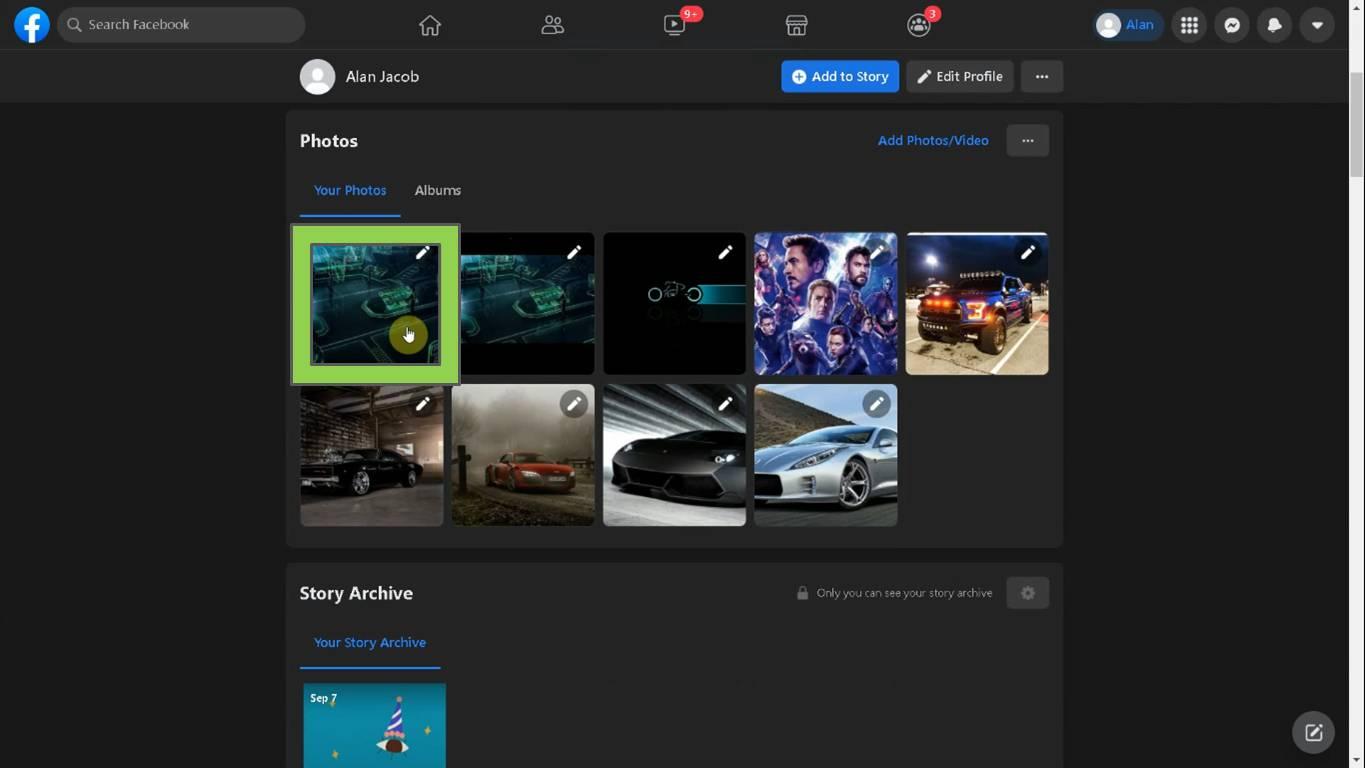The width and height of the screenshot is (1365, 768).
Task: Open the Photos section three-dot menu
Action: (x=1028, y=141)
